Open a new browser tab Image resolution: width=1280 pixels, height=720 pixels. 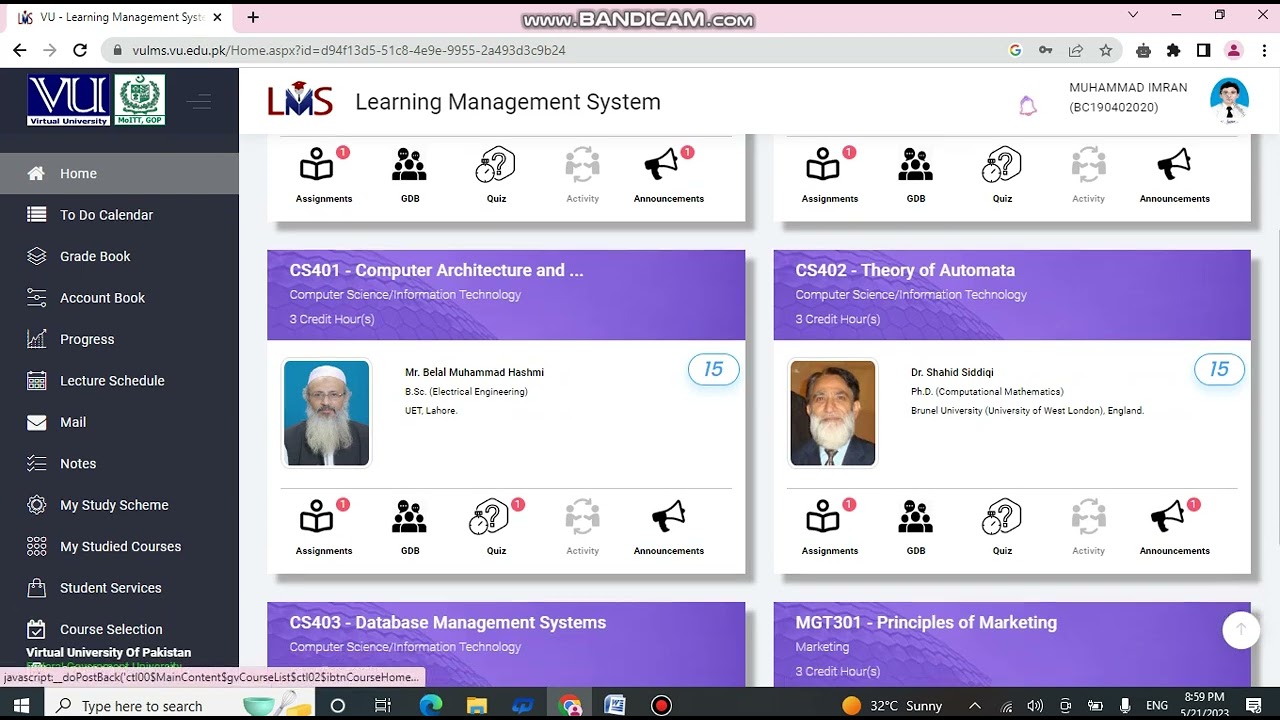pos(253,17)
